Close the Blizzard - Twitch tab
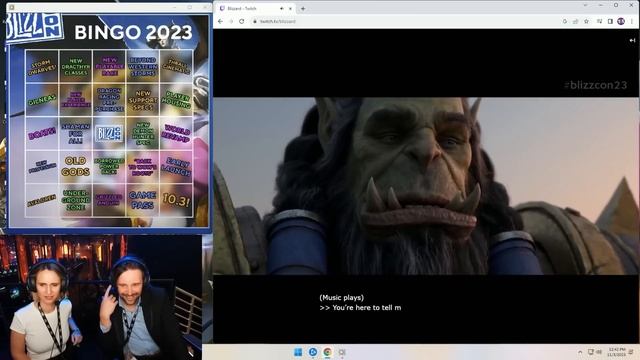Image resolution: width=640 pixels, height=360 pixels. pyautogui.click(x=291, y=8)
